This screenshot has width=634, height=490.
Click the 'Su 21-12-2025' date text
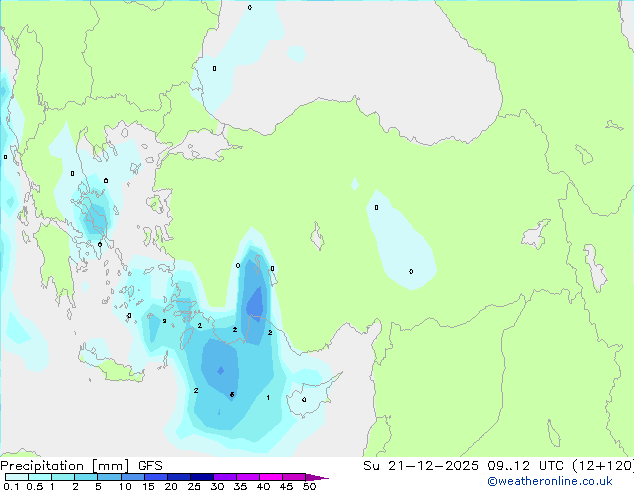point(421,466)
